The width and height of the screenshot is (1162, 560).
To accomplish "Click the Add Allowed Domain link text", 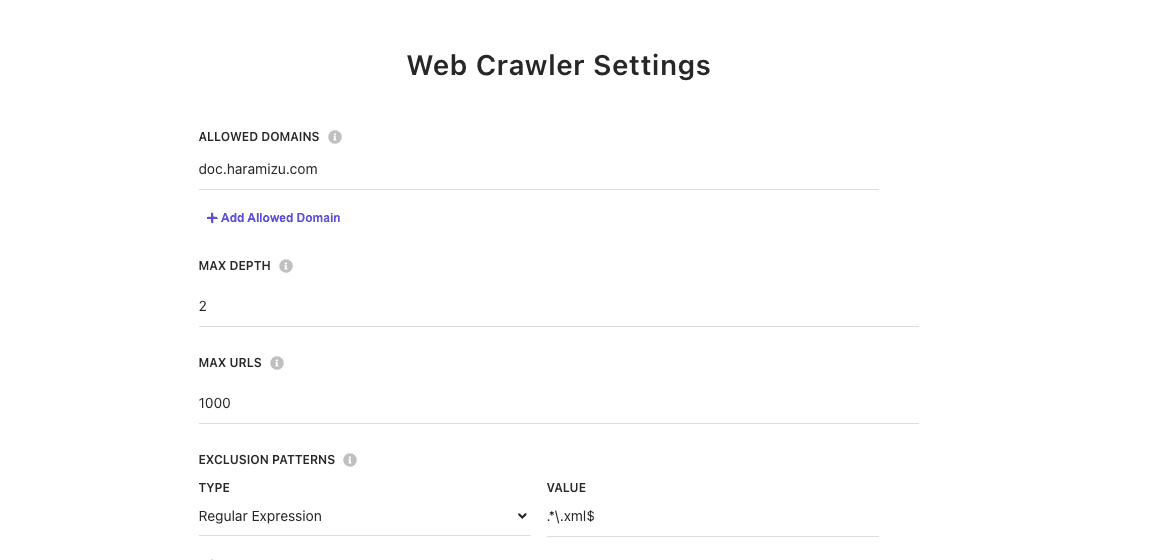I will (280, 218).
